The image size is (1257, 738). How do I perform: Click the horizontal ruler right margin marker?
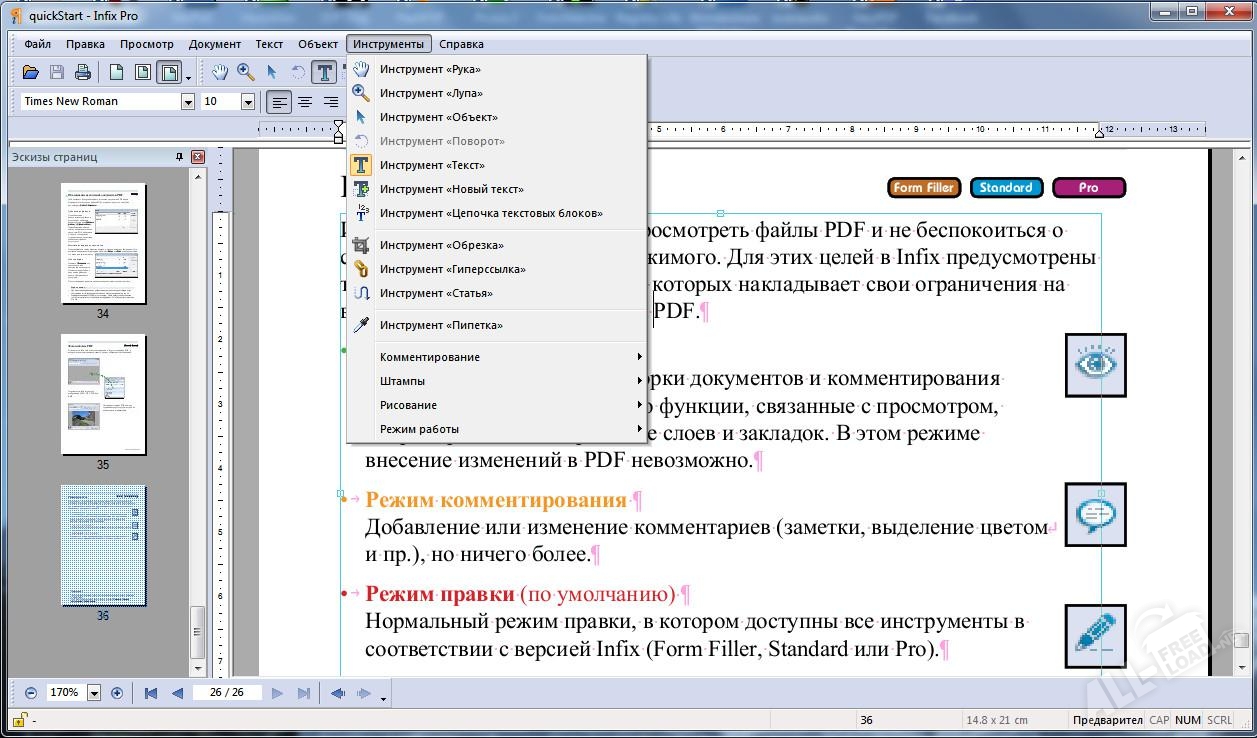pyautogui.click(x=1099, y=131)
